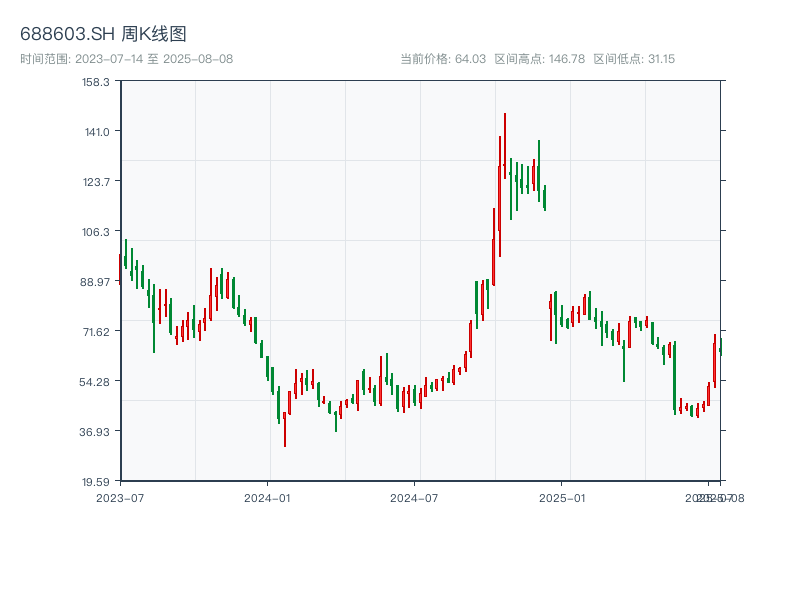
Task: Select the 88.97 y-axis tick label
Action: coord(96,282)
